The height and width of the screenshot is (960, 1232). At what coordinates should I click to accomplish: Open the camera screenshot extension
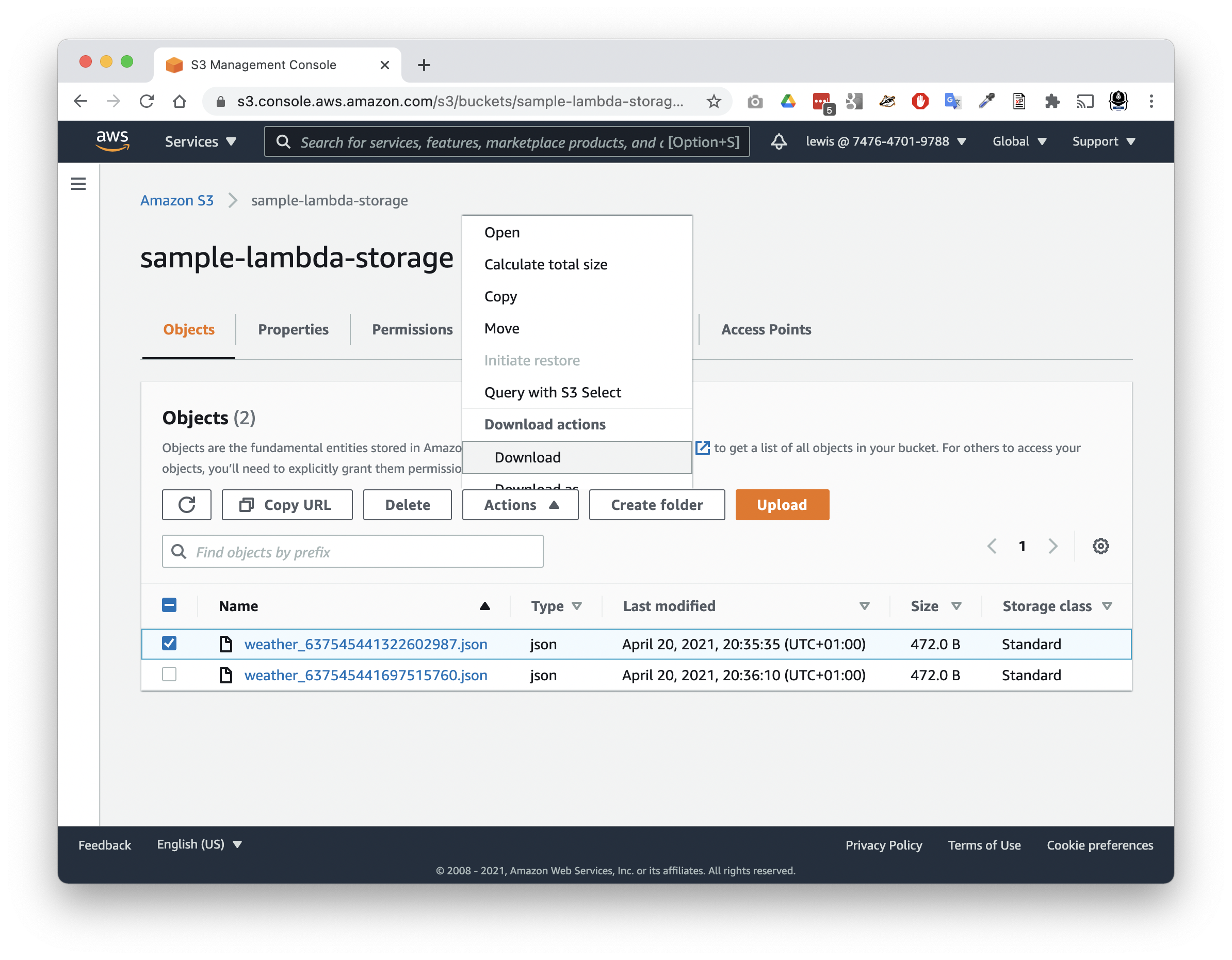tap(755, 102)
